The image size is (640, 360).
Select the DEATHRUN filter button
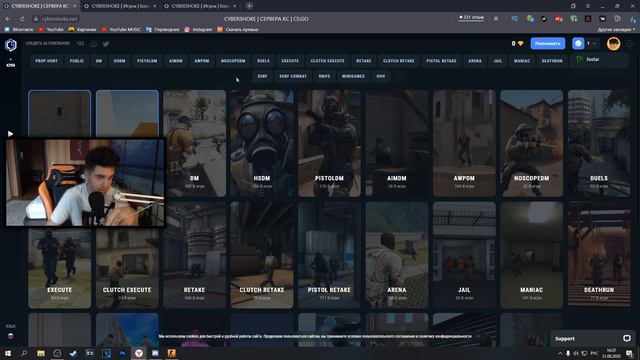[x=552, y=61]
